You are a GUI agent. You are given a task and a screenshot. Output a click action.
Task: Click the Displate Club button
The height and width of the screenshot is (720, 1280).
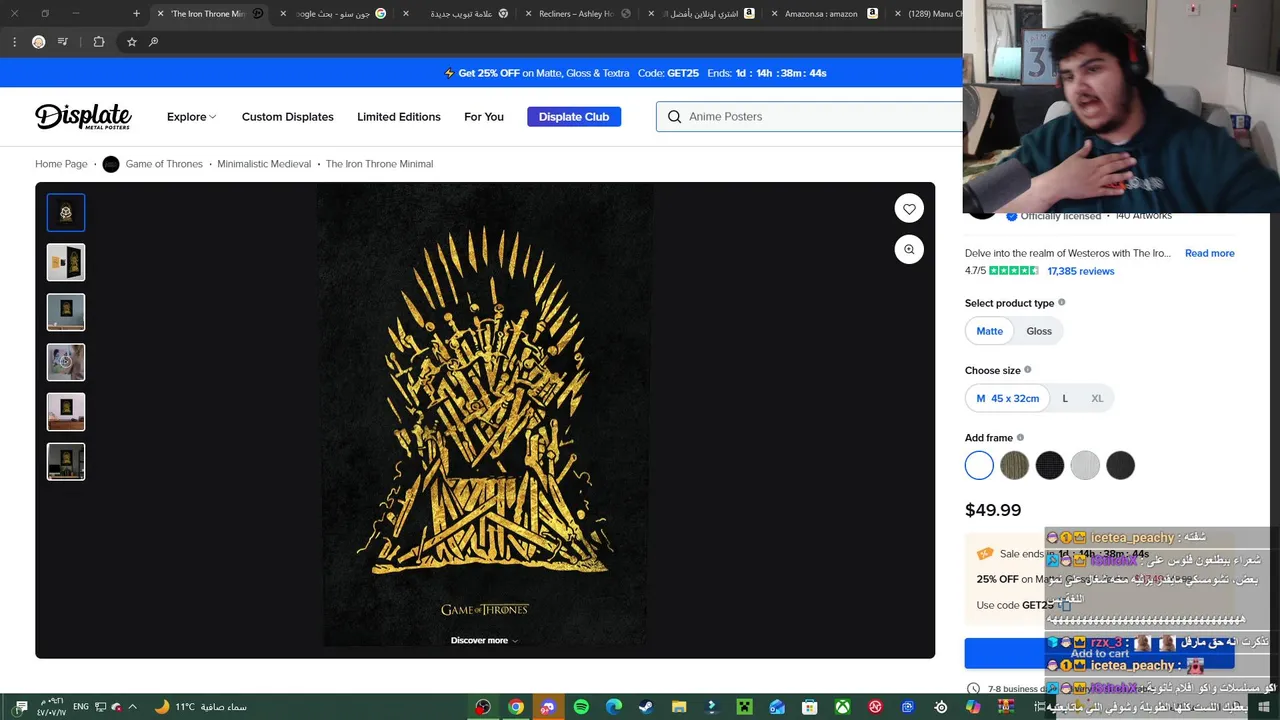tap(574, 117)
